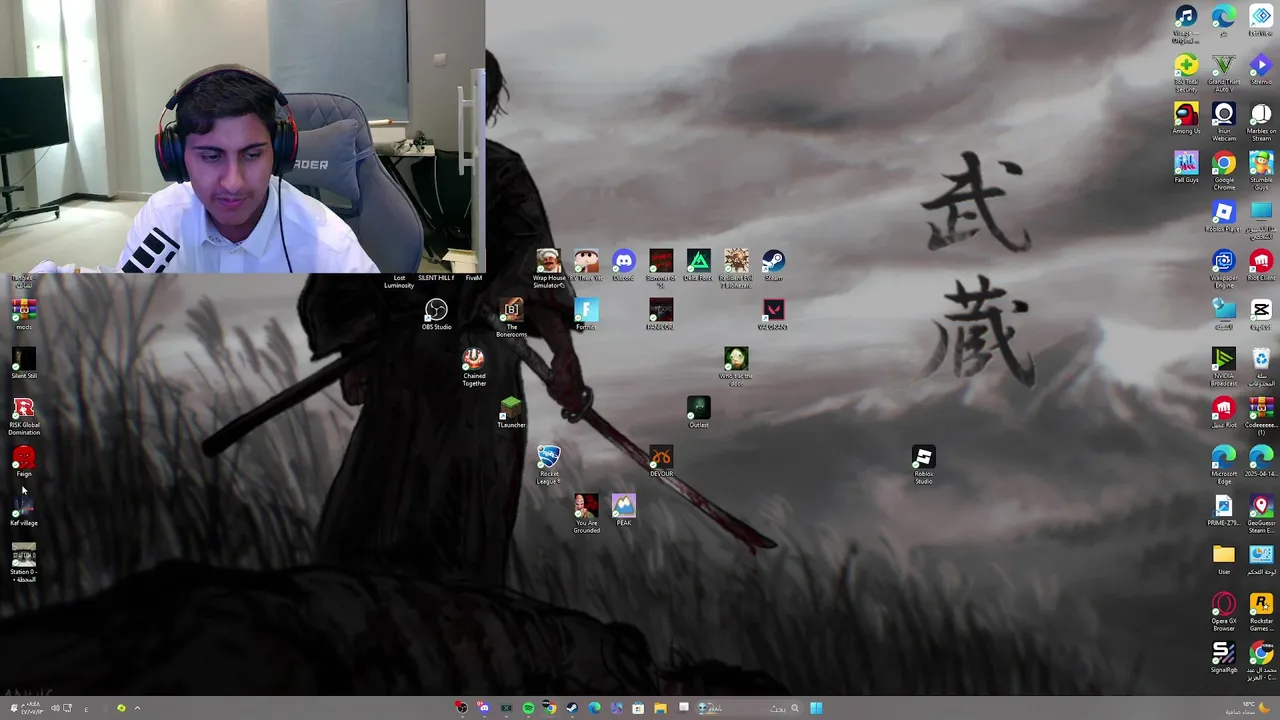Open the TLauncher shortcut
The height and width of the screenshot is (720, 1280).
511,412
